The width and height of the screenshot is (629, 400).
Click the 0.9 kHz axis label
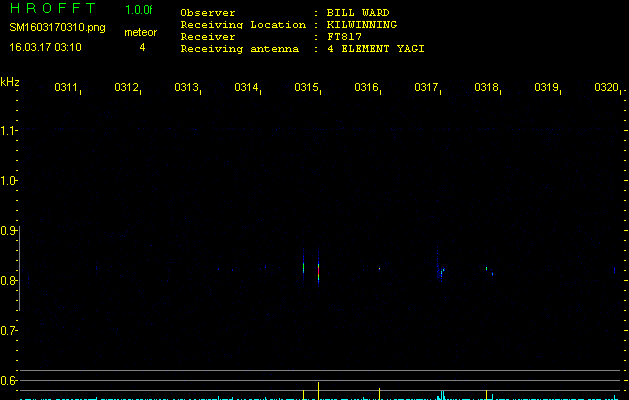tap(8, 230)
